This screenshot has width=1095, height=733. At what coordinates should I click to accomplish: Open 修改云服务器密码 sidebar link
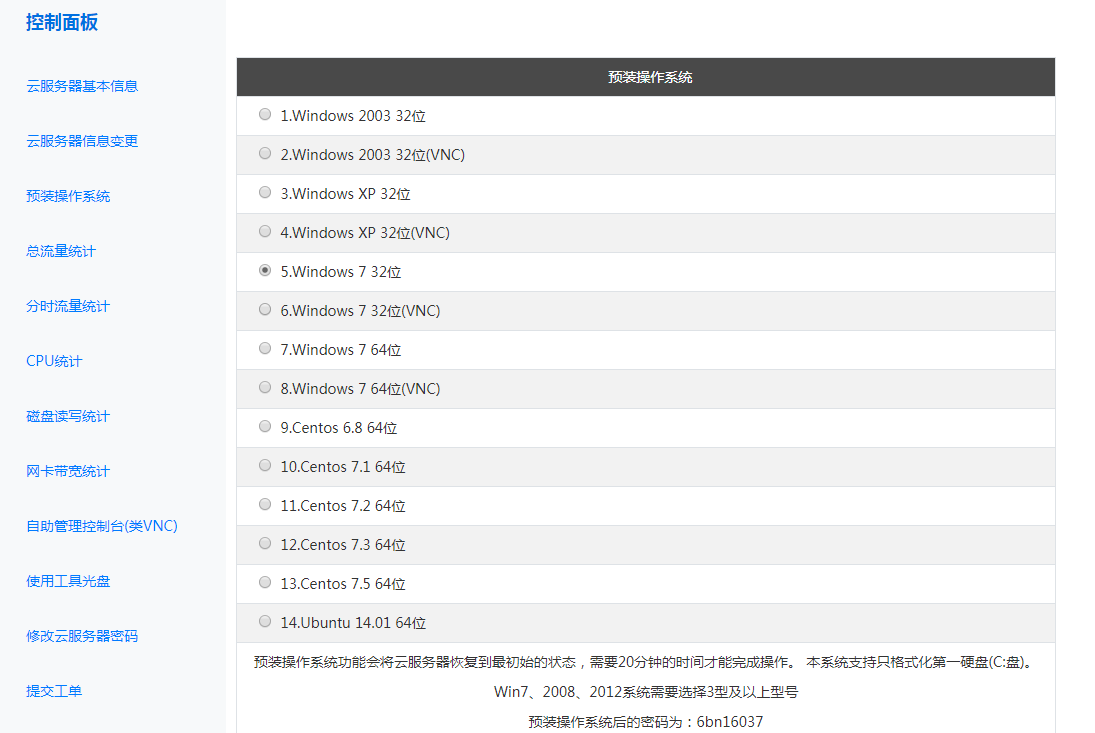[82, 636]
